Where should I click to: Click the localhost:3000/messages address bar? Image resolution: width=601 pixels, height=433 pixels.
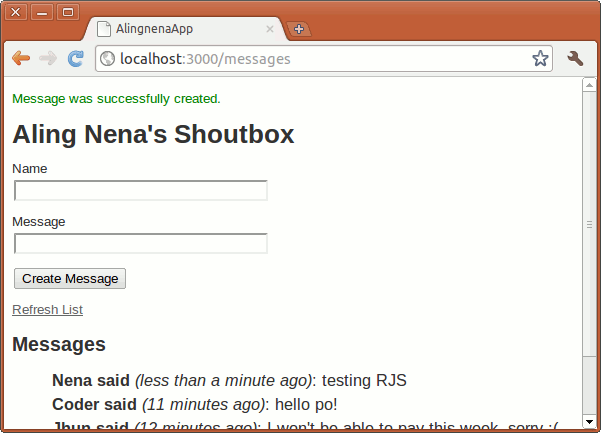point(320,59)
